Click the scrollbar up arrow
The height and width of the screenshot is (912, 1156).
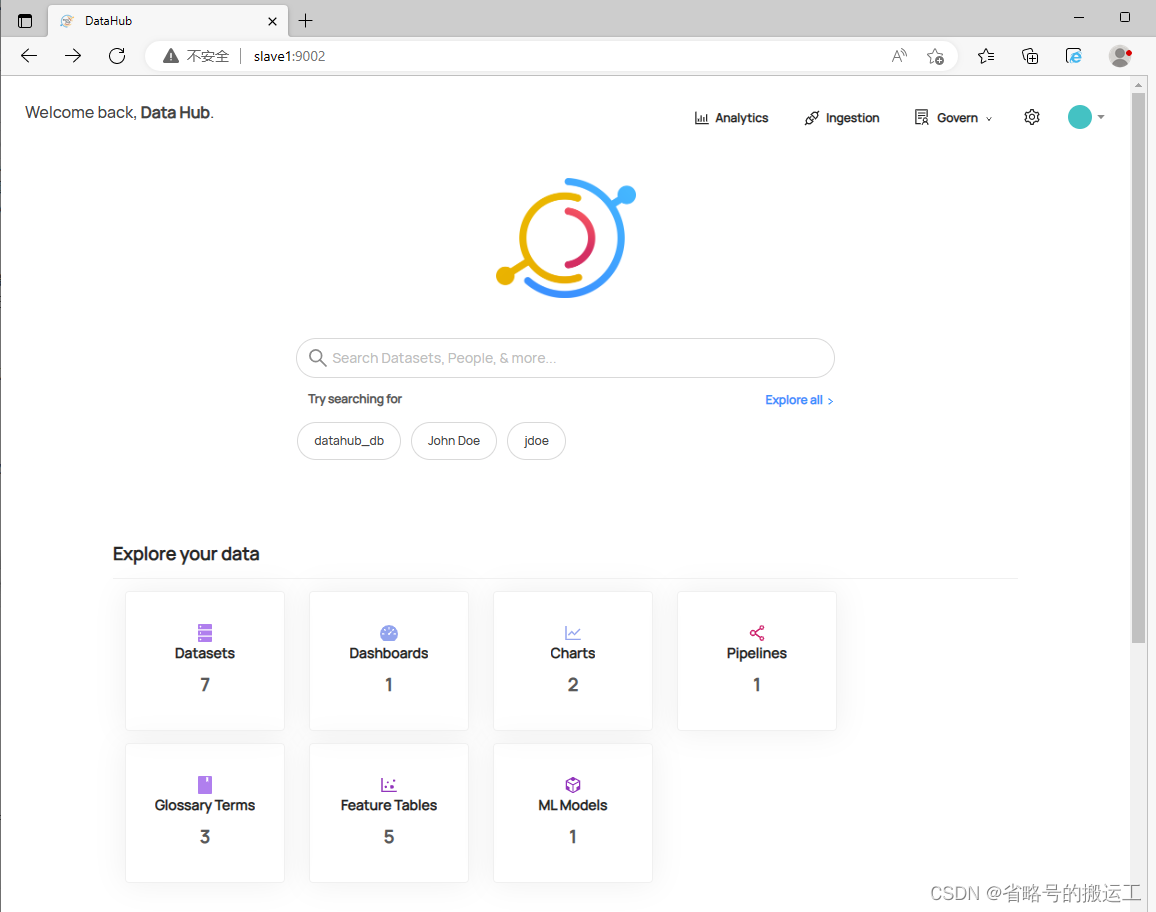point(1138,84)
